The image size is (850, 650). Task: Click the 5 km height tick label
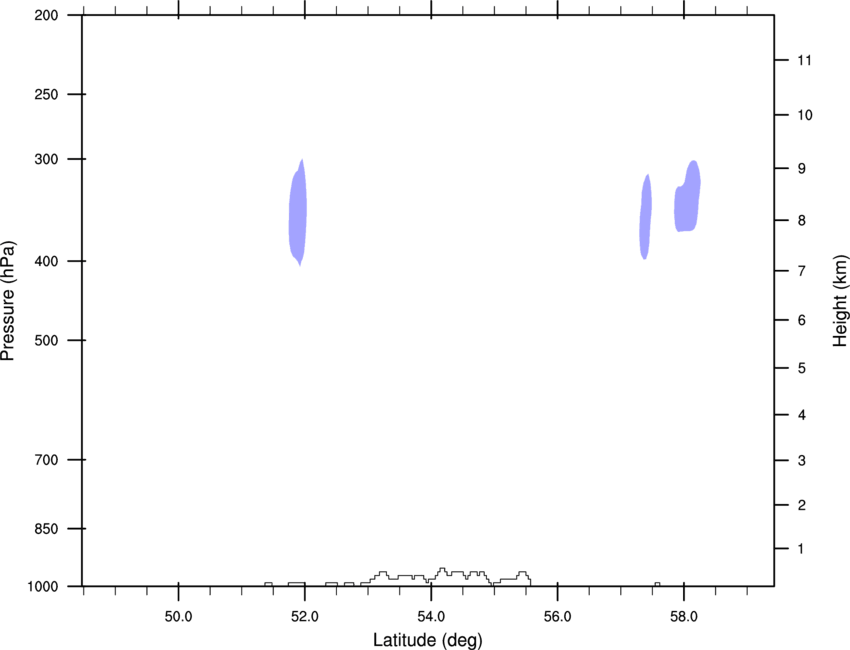pos(801,369)
